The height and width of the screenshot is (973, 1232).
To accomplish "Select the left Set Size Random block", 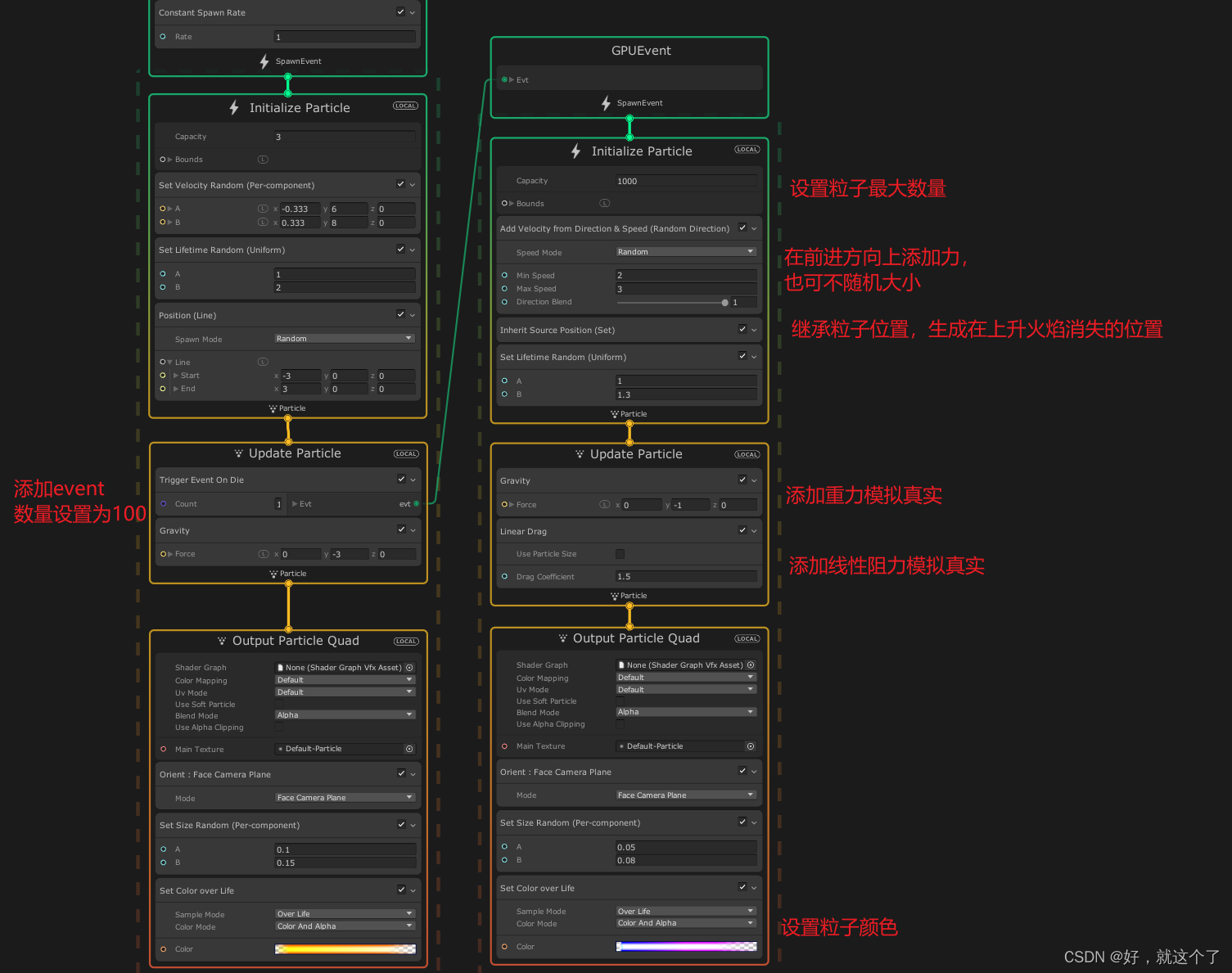I will click(x=230, y=826).
